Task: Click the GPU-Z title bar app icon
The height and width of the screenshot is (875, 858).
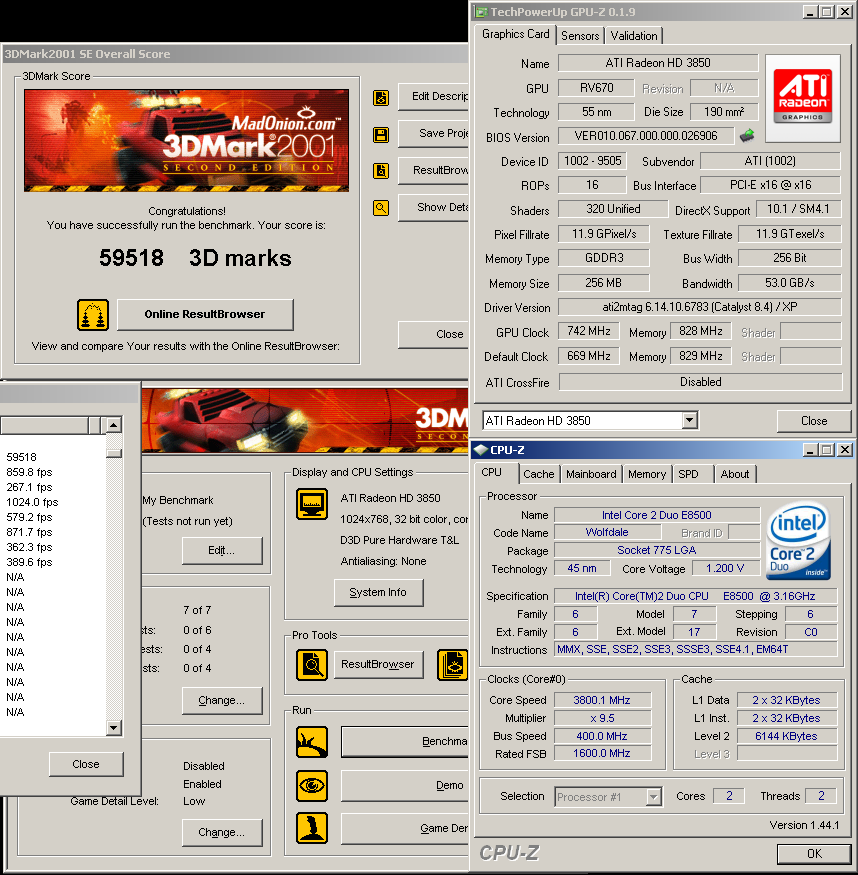Action: (x=480, y=12)
